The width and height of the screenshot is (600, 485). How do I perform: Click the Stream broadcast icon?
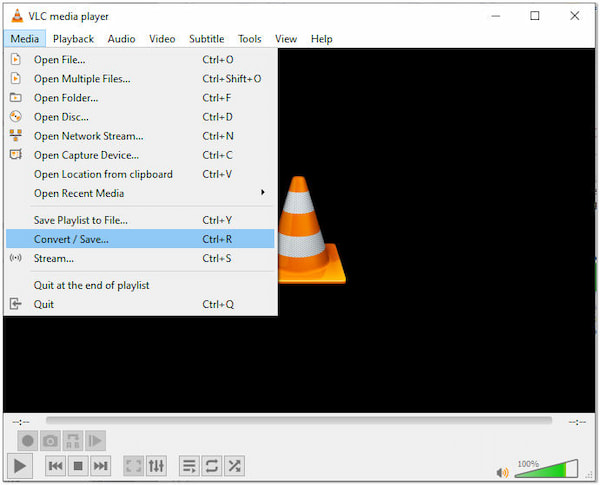[x=15, y=258]
